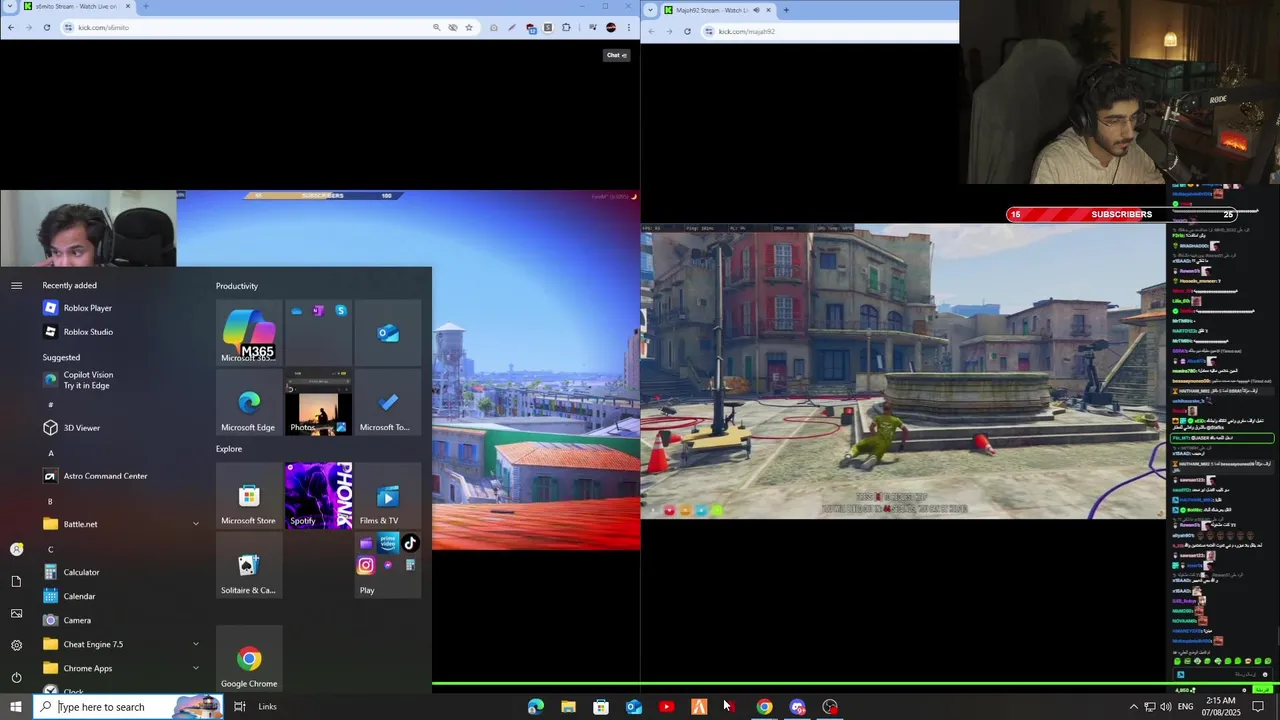Open tab search dropdown in s6mito window
Screen dimensions: 1280x720
pos(10,7)
